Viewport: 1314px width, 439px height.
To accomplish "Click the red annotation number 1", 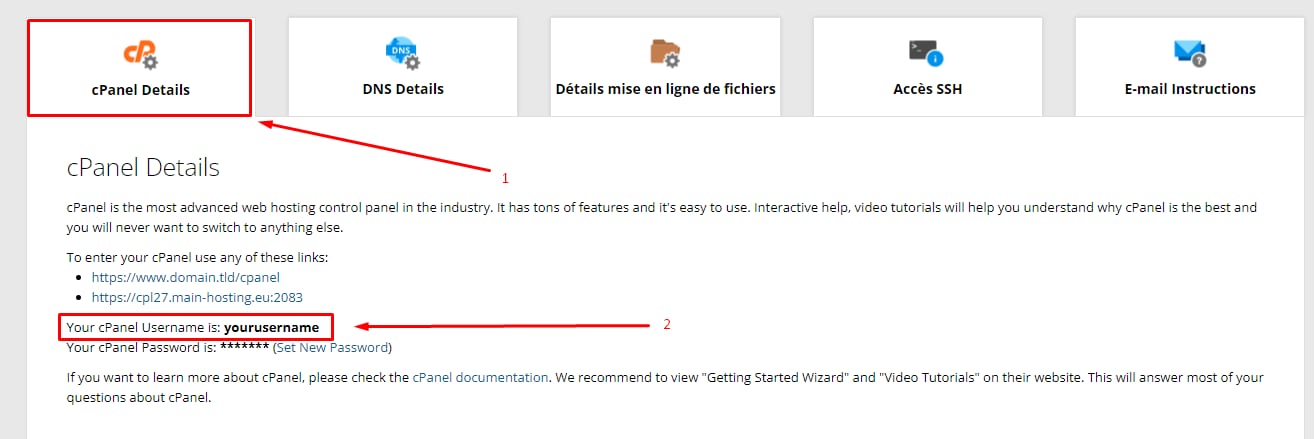I will click(x=505, y=179).
